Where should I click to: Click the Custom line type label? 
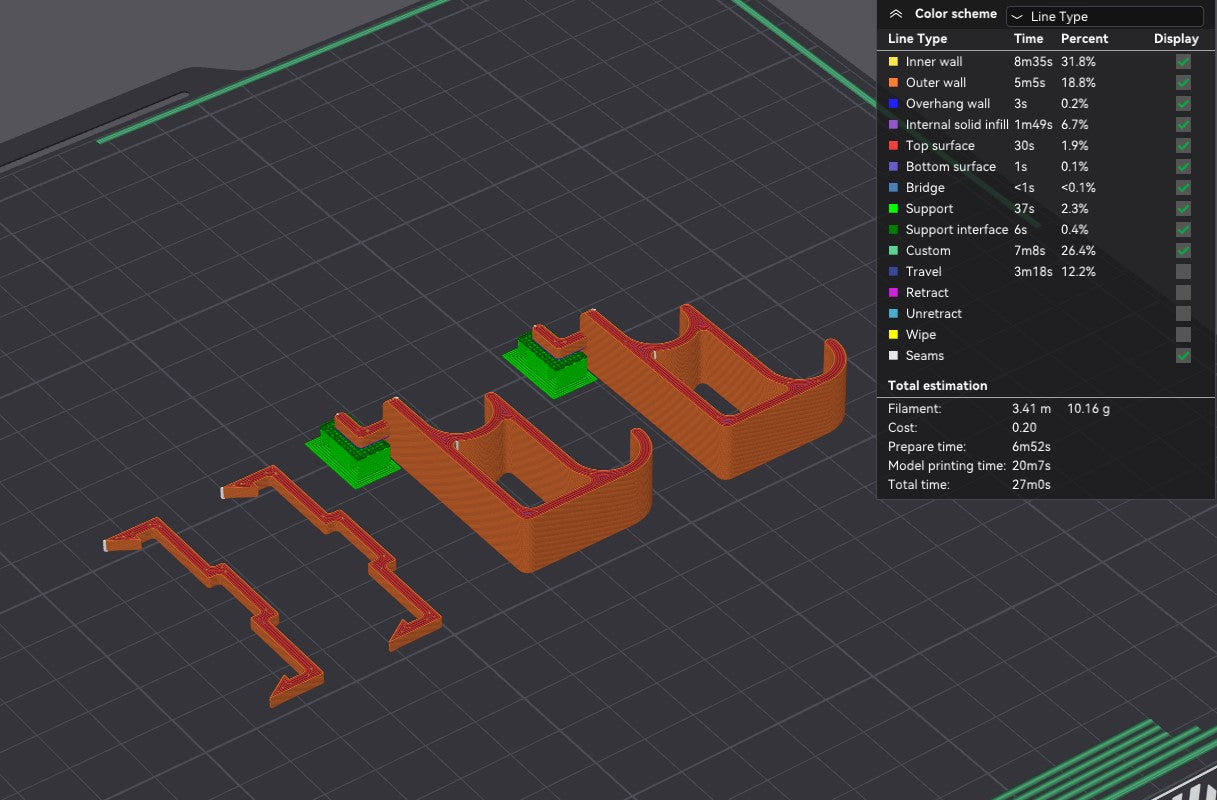tap(928, 251)
